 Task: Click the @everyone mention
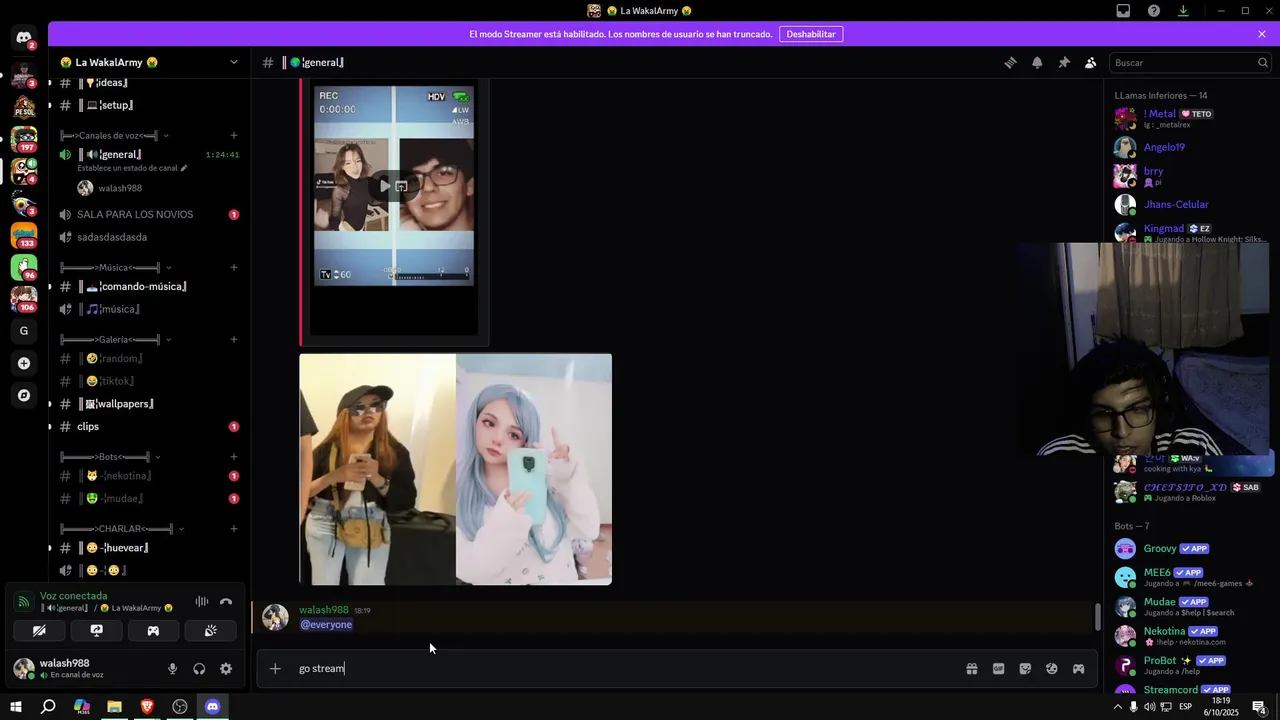(x=326, y=625)
